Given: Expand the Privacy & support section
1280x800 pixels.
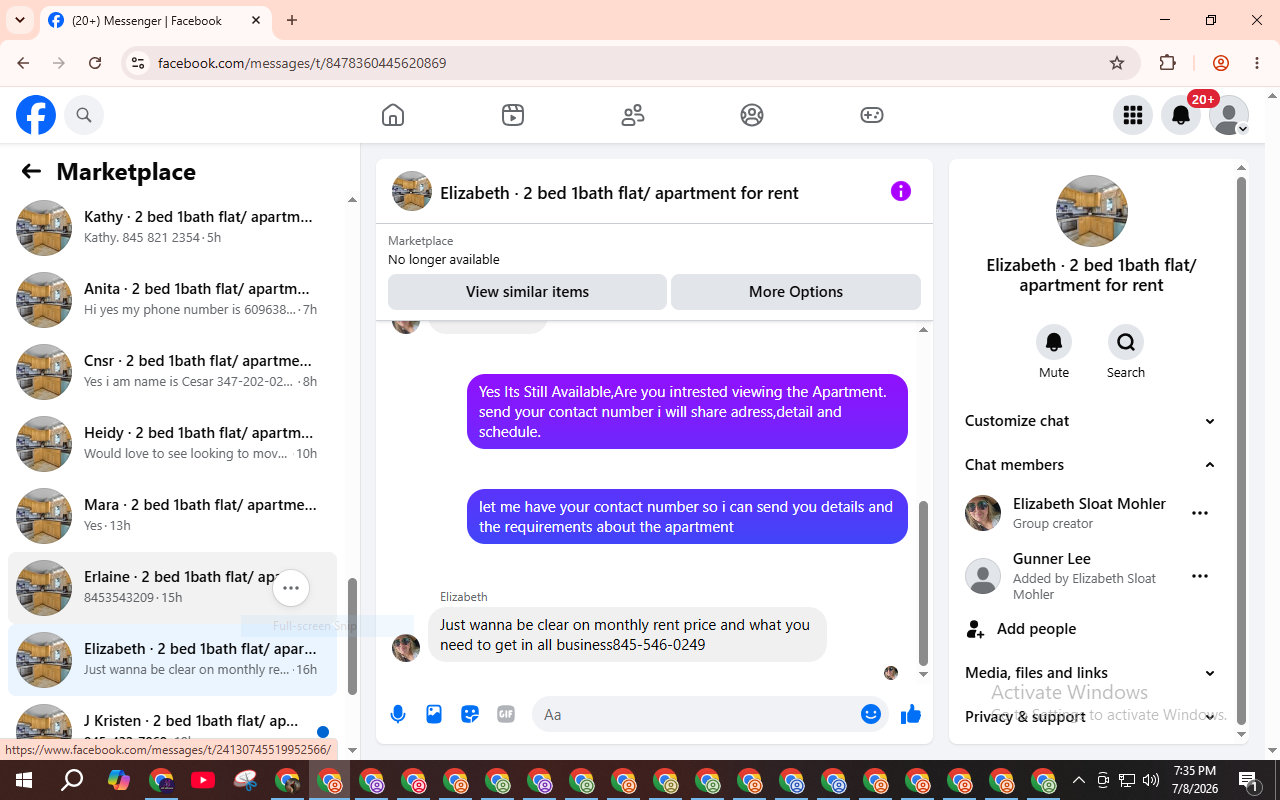Looking at the screenshot, I should coord(1091,717).
